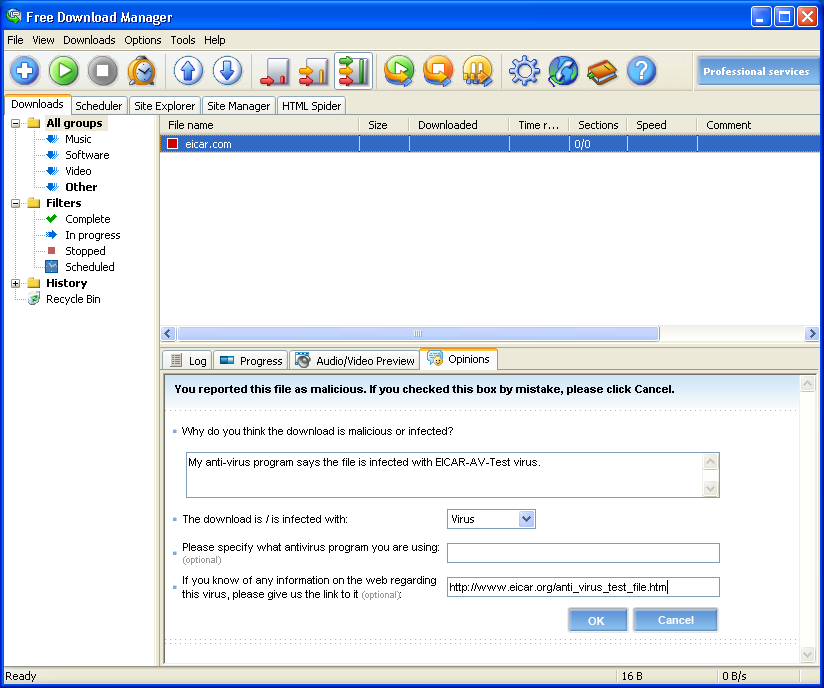Click right arrow of download list scrollbar
Viewport: 824px width, 688px height.
812,334
